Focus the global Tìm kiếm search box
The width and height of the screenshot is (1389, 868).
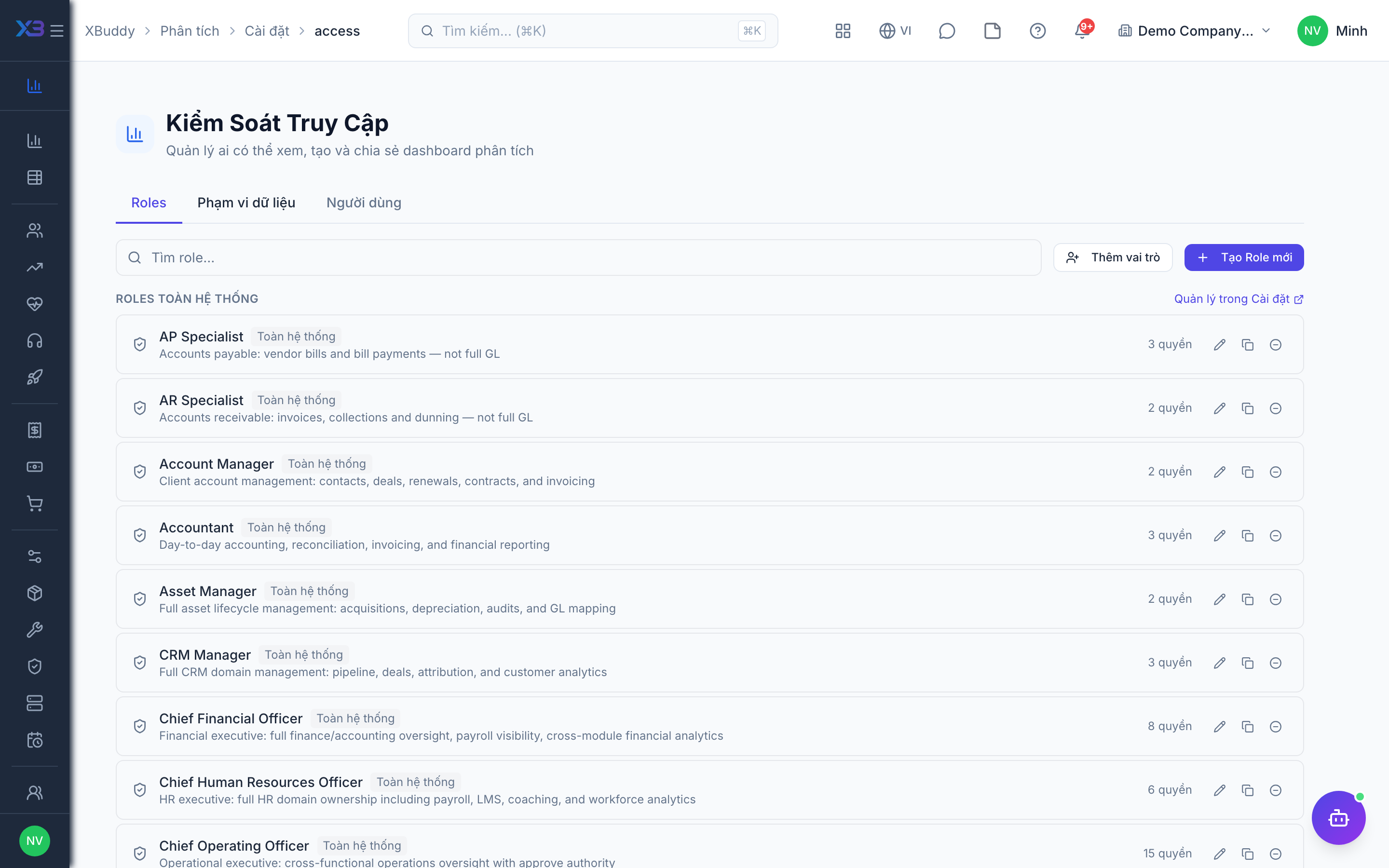coord(593,30)
